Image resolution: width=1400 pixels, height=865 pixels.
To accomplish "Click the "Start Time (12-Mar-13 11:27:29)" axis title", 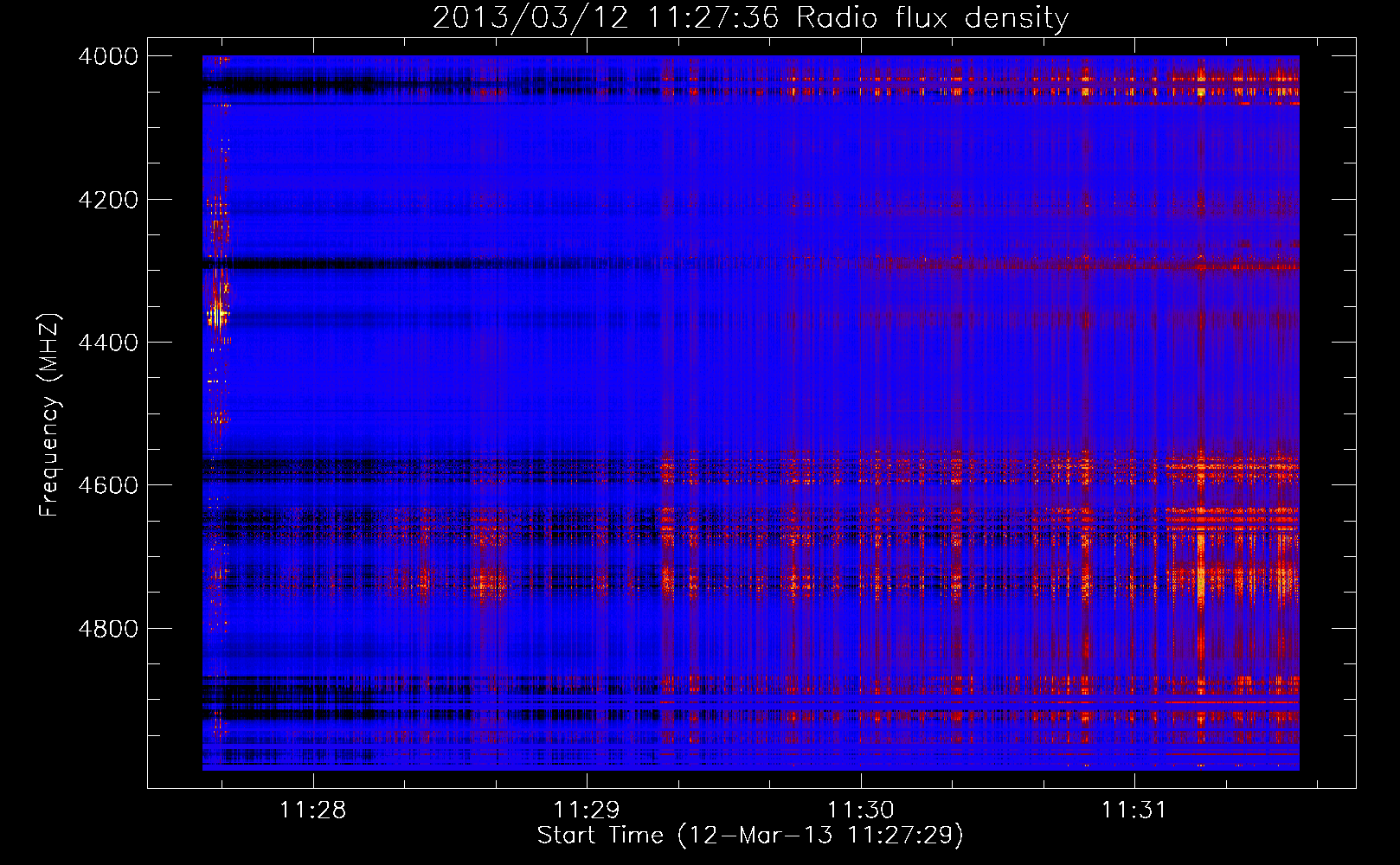I will click(750, 836).
